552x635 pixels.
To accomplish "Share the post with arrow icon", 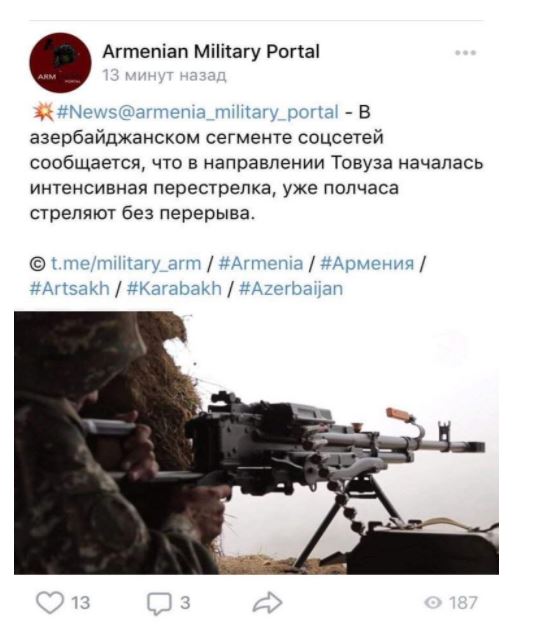I will coord(267,602).
